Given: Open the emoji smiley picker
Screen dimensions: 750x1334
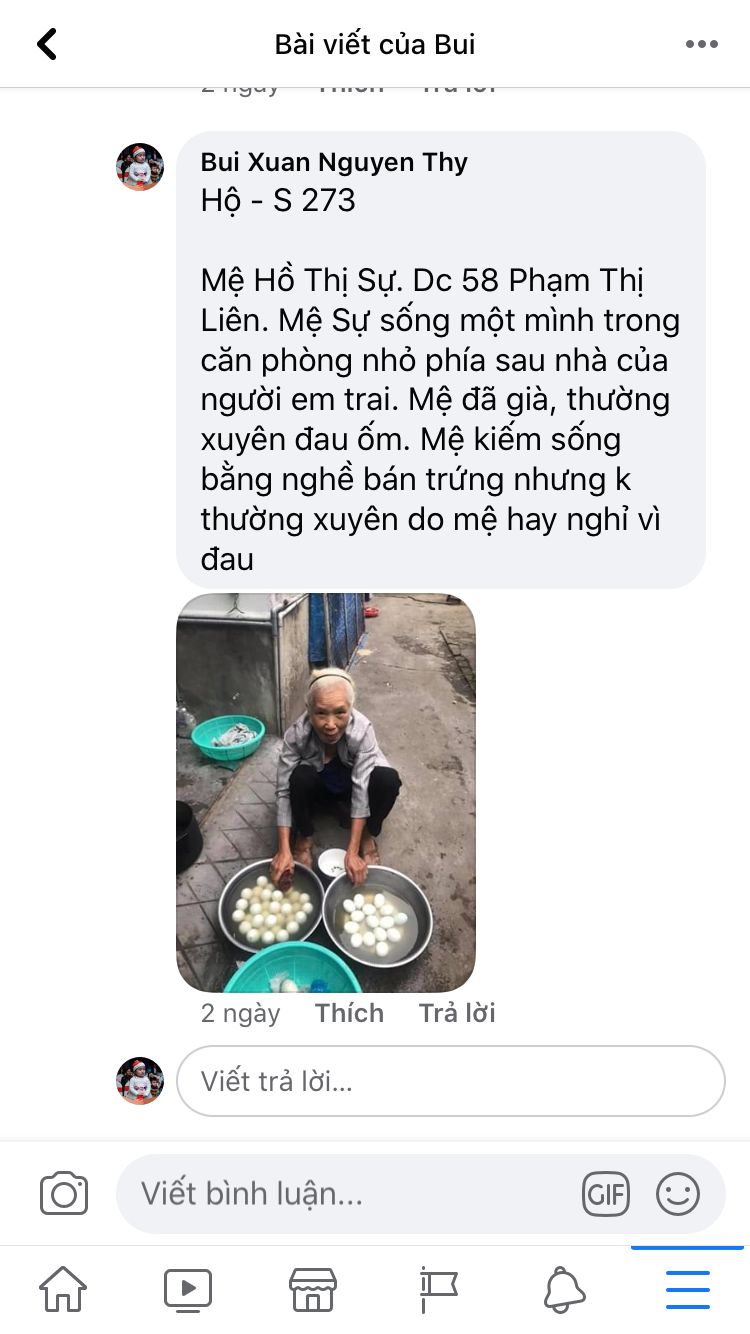Looking at the screenshot, I should [x=678, y=1194].
